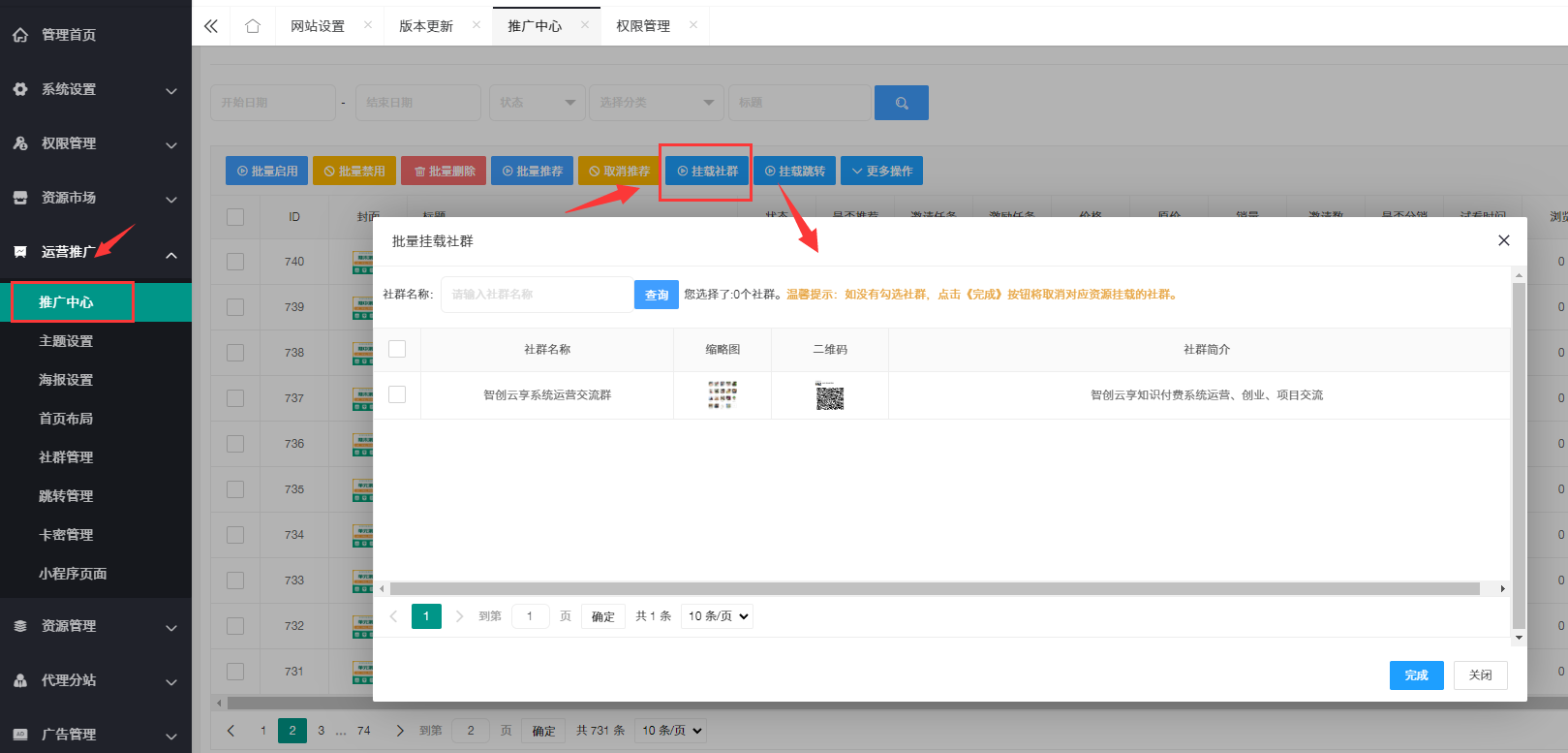Click the dialog horizontal scrollbar
1568x753 pixels.
tap(935, 588)
